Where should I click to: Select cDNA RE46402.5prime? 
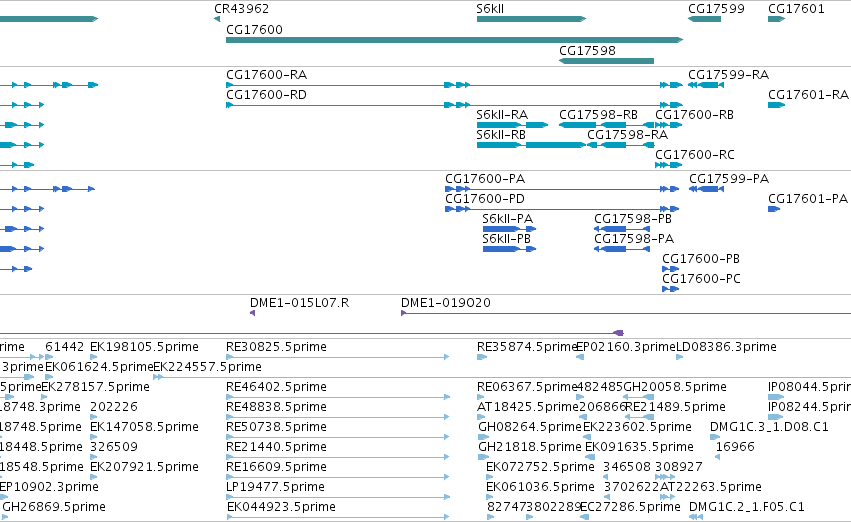(x=338, y=397)
